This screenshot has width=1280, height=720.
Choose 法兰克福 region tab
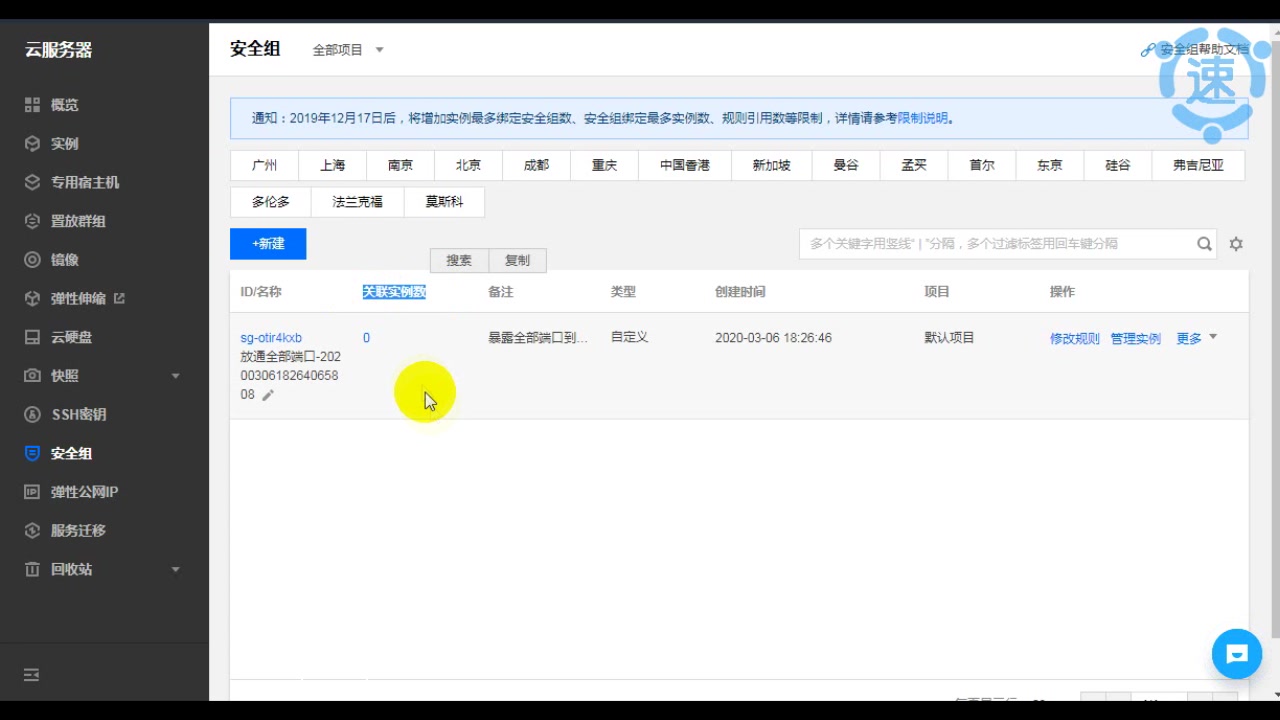[x=358, y=202]
